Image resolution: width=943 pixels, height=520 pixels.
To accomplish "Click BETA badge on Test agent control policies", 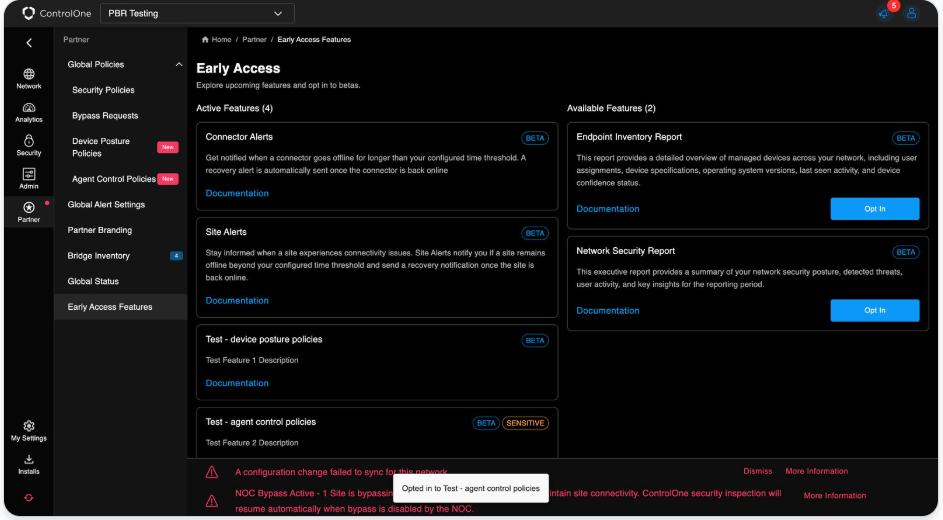I will [x=486, y=423].
